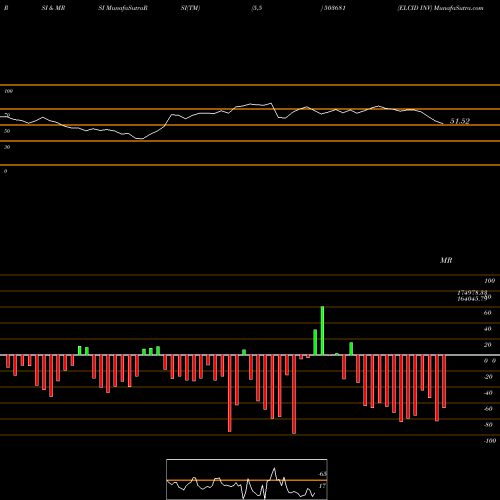Click the SI(TM) header text
This screenshot has width=500, height=500.
tap(190, 8)
